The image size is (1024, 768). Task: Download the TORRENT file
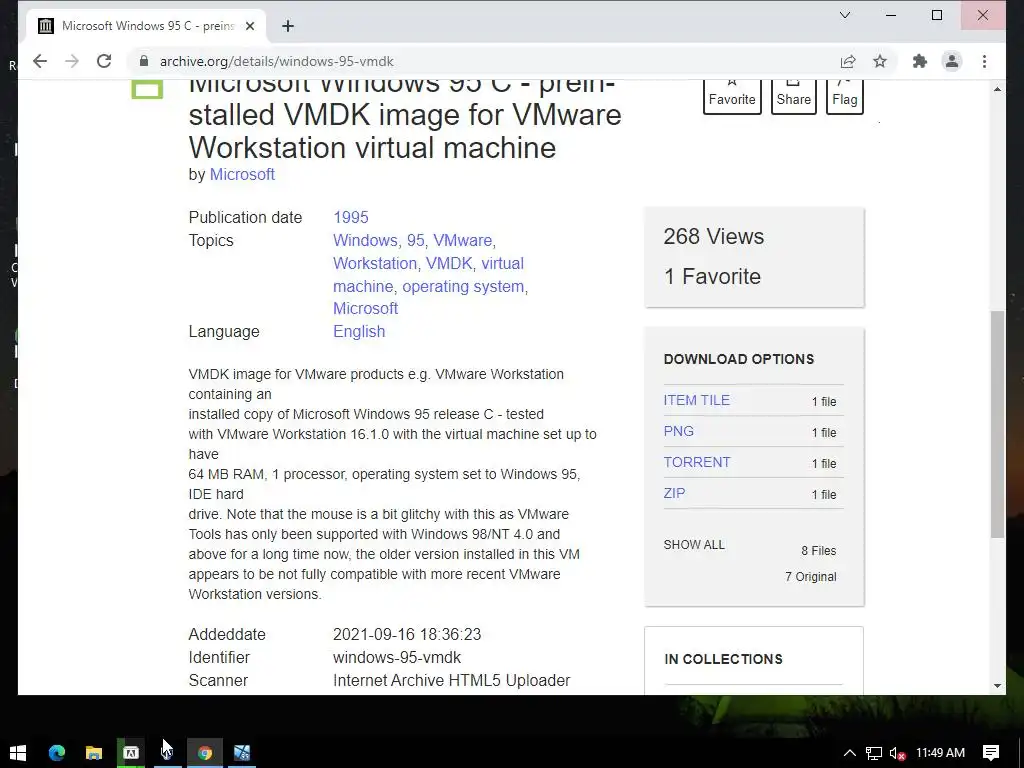click(x=697, y=462)
